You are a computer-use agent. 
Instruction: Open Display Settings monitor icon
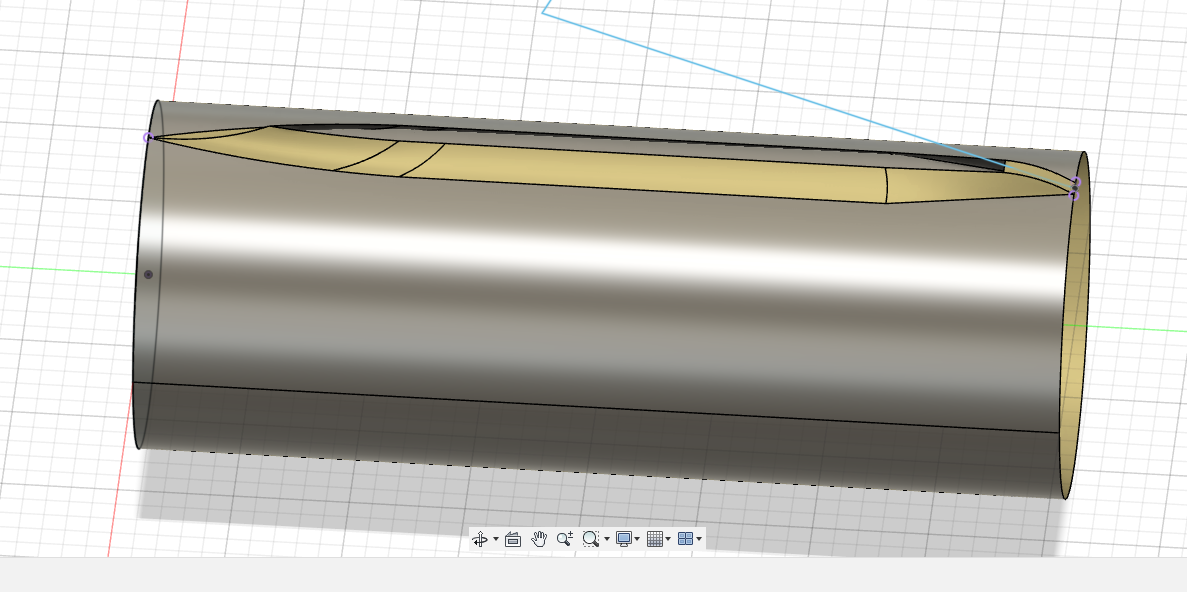(x=624, y=539)
